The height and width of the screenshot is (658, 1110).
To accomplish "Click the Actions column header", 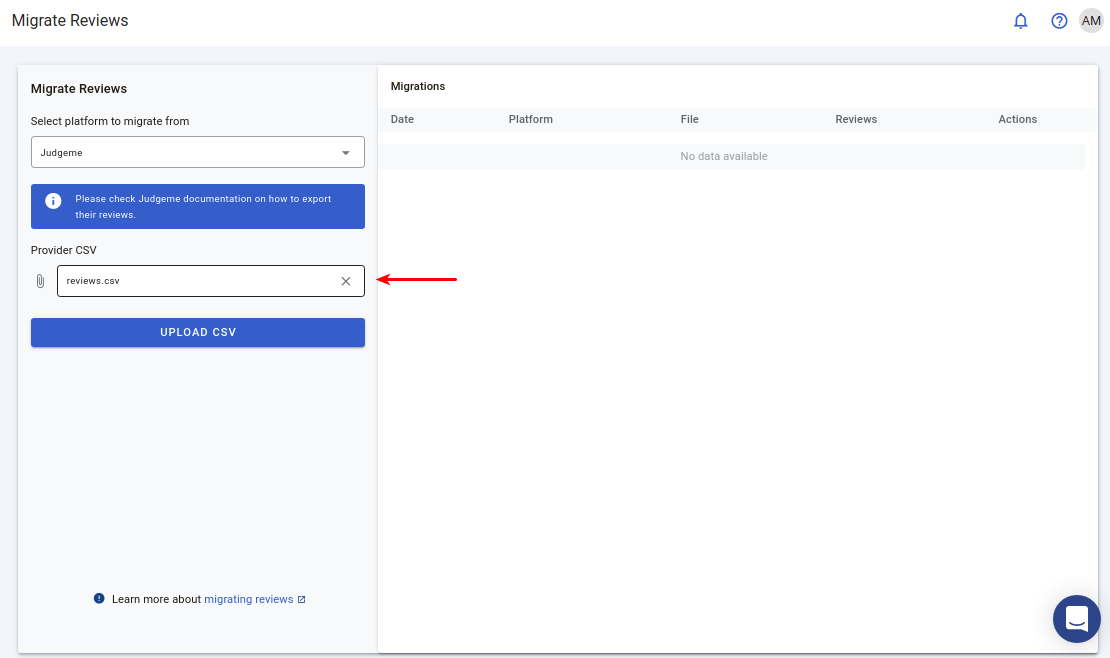I will pyautogui.click(x=1017, y=119).
